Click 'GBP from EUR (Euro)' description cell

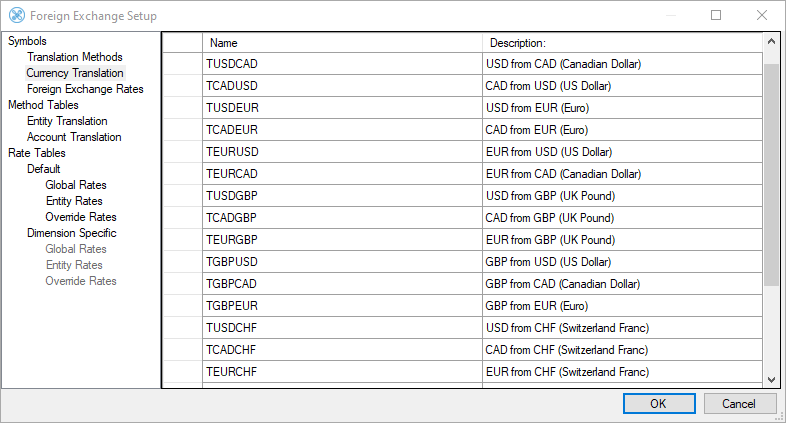click(620, 306)
